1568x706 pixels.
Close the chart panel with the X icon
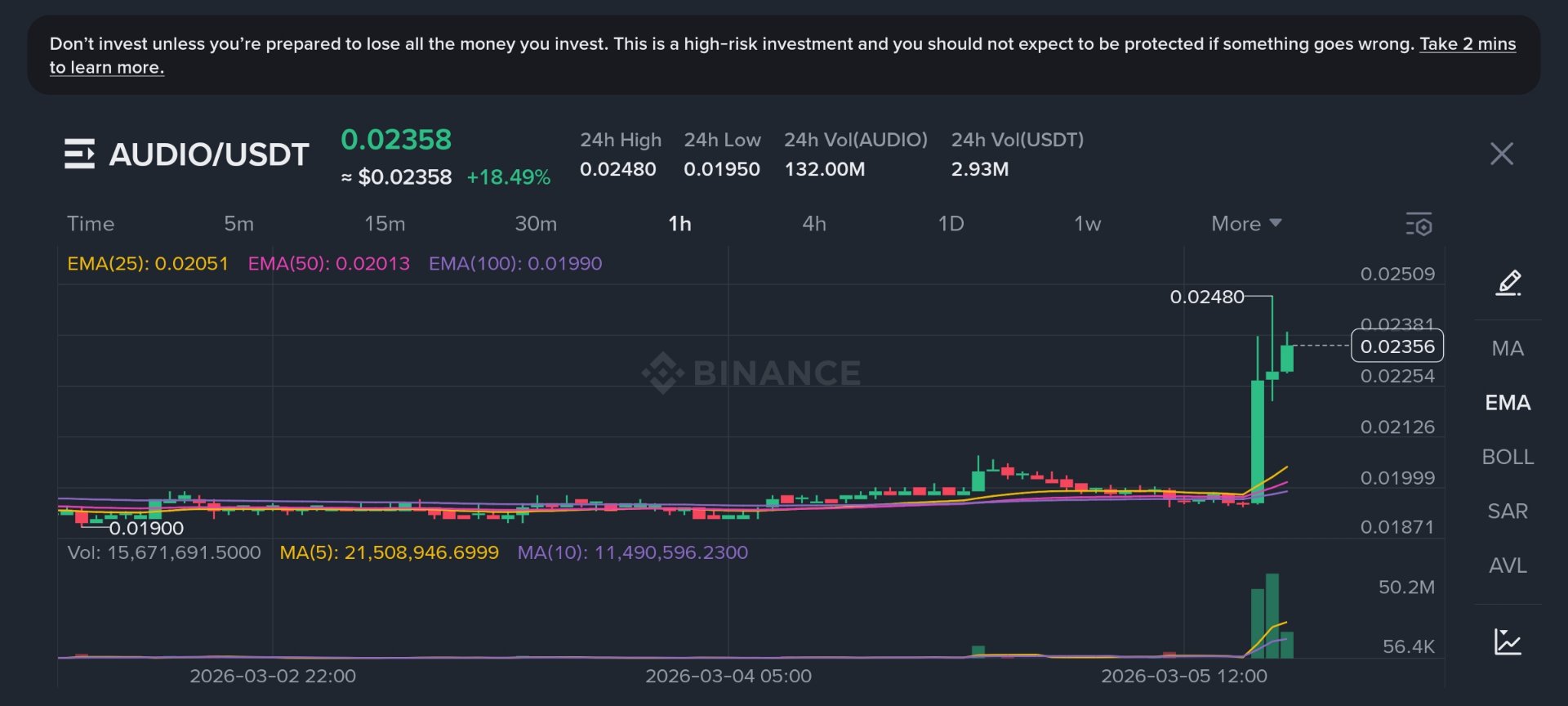[1501, 154]
